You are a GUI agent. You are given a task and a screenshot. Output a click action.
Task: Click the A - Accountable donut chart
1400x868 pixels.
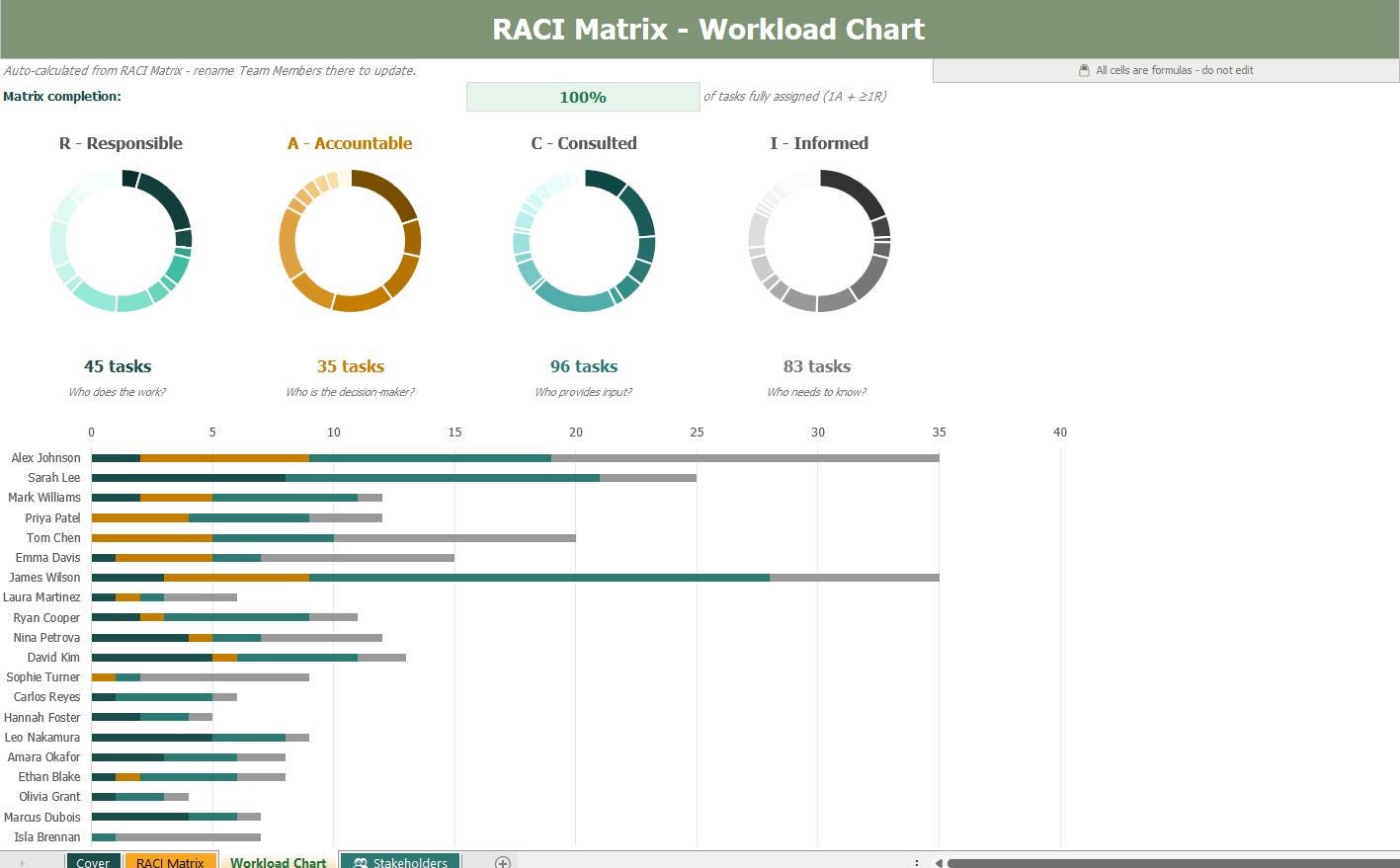[x=351, y=241]
